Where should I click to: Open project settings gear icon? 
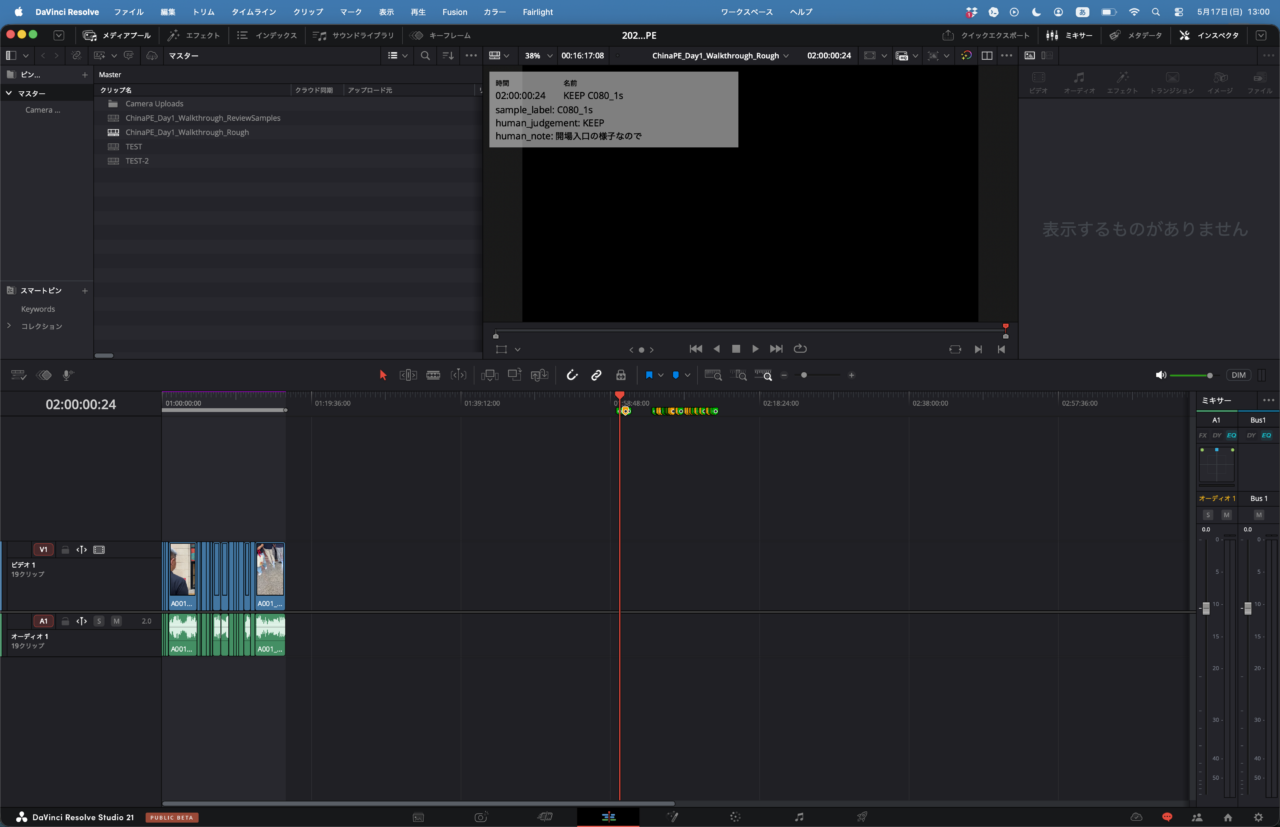[1258, 817]
